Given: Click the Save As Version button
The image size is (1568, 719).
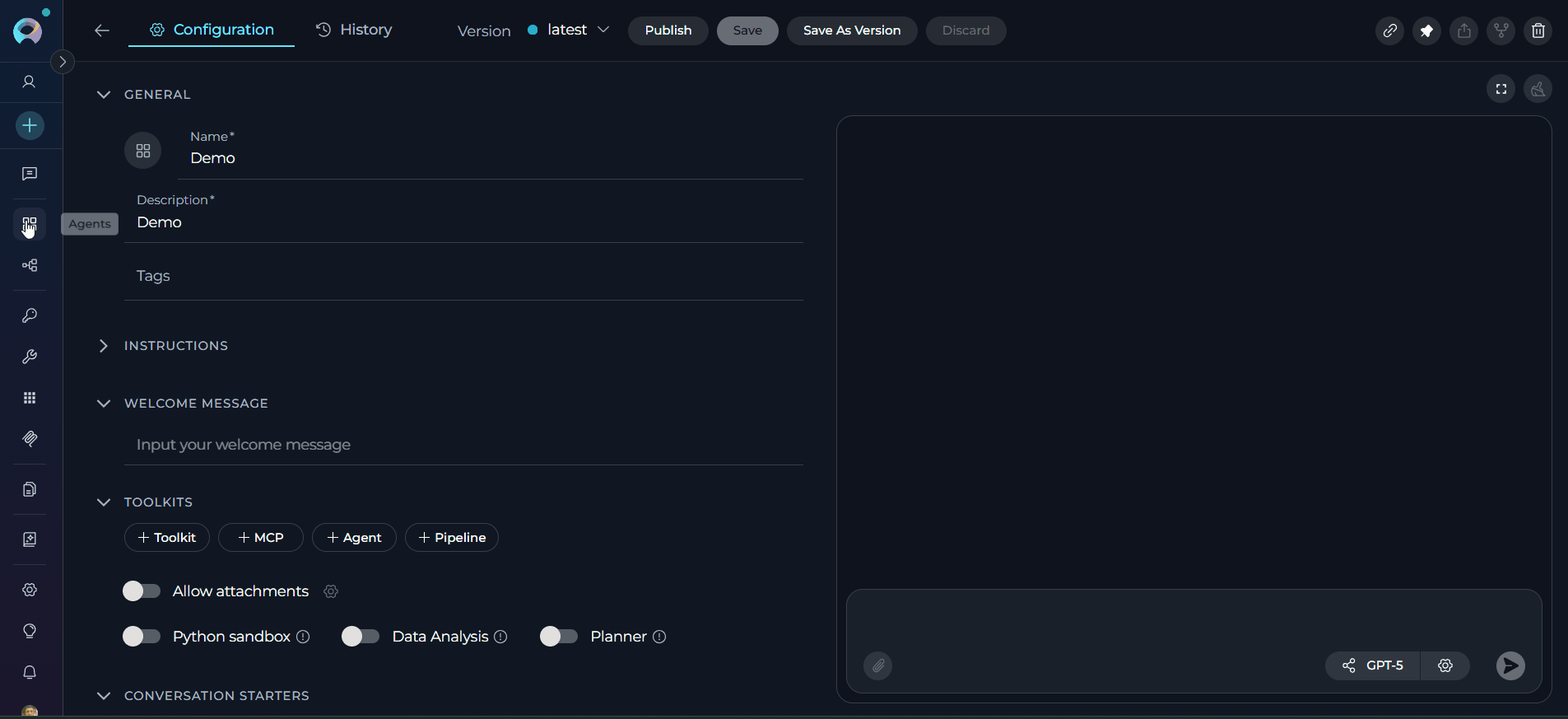Looking at the screenshot, I should point(851,30).
